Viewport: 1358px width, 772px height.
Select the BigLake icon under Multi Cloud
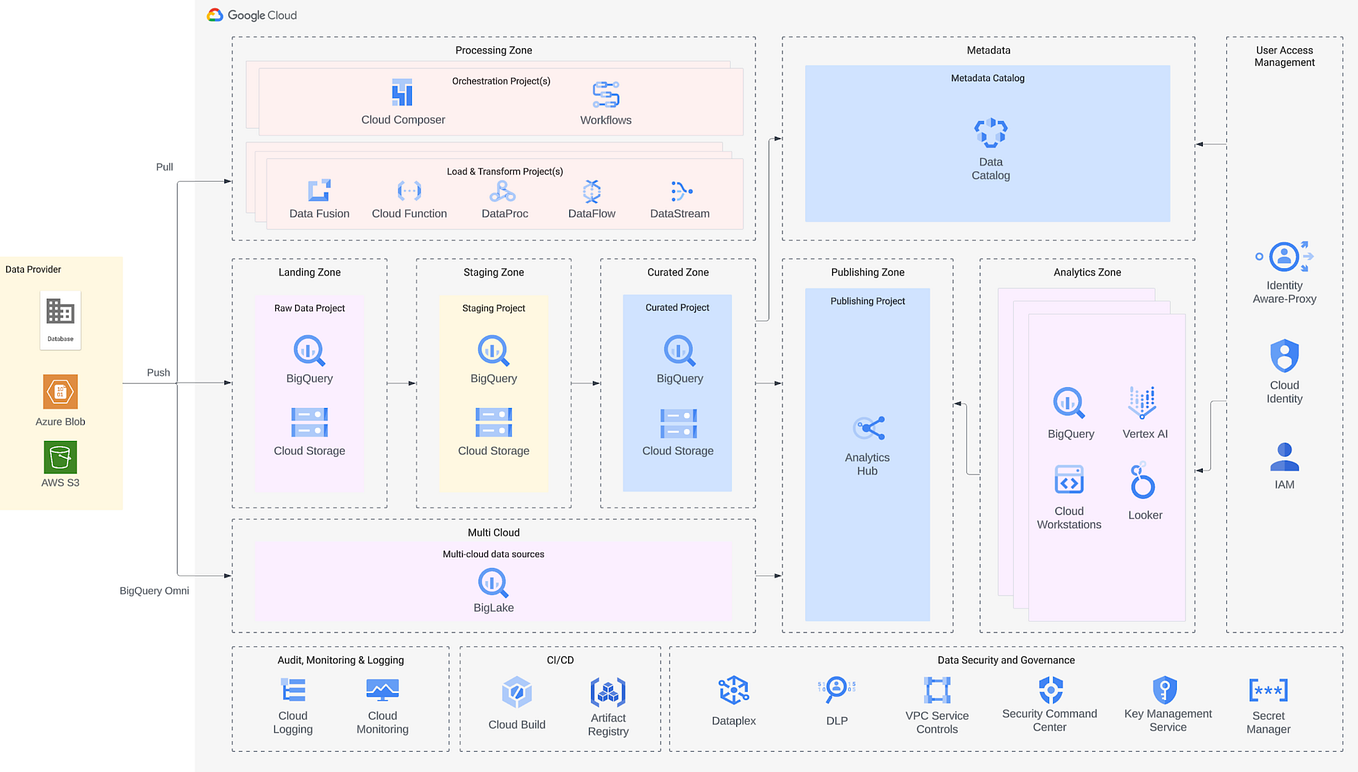coord(492,585)
